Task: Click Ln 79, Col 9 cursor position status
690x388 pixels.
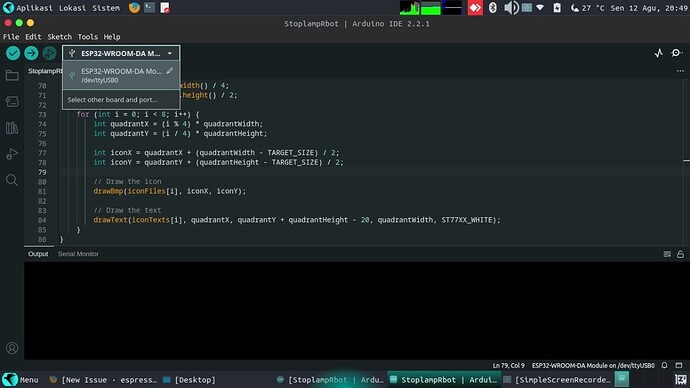Action: click(508, 365)
